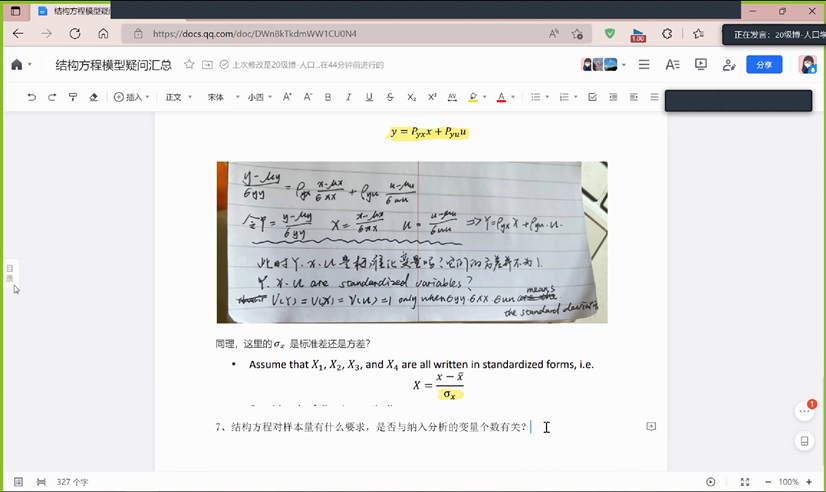Click the Undo arrow in toolbar

tap(32, 97)
